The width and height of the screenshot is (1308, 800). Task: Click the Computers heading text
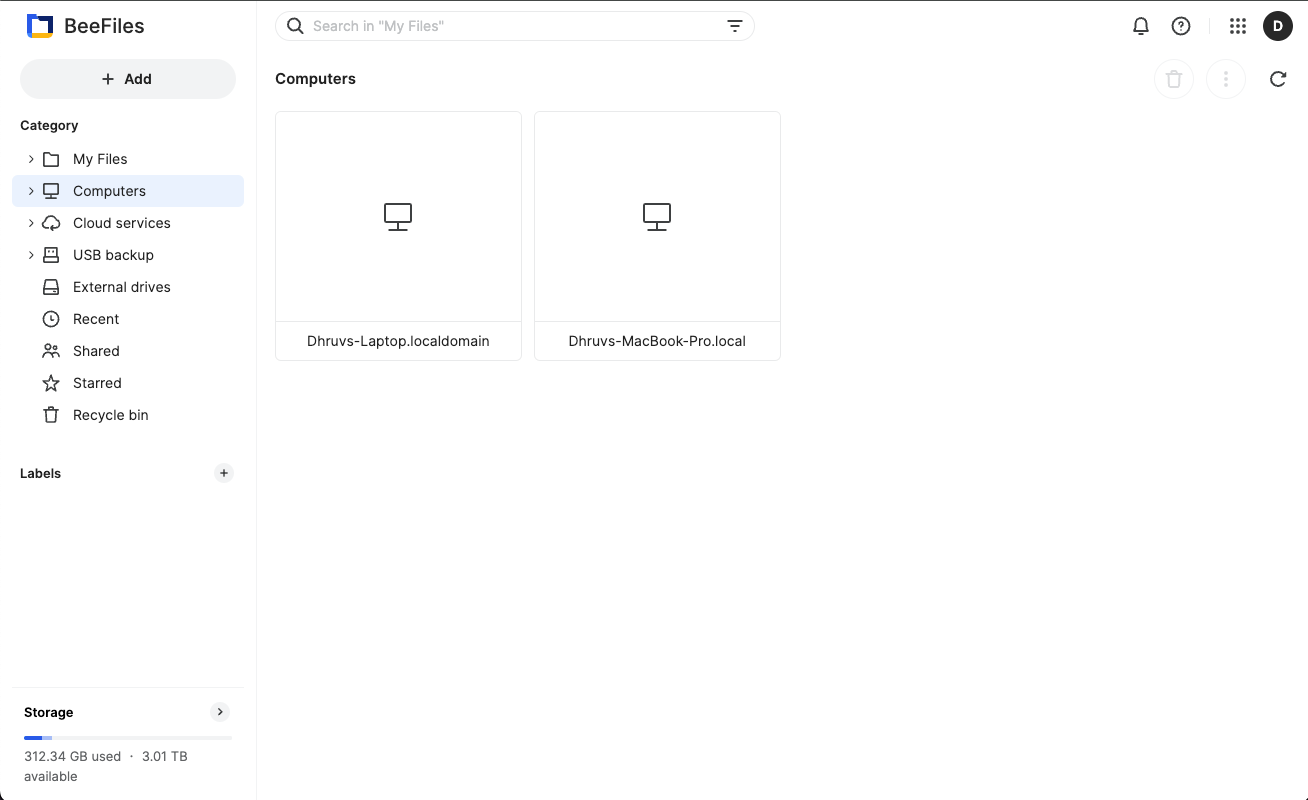[x=315, y=79]
